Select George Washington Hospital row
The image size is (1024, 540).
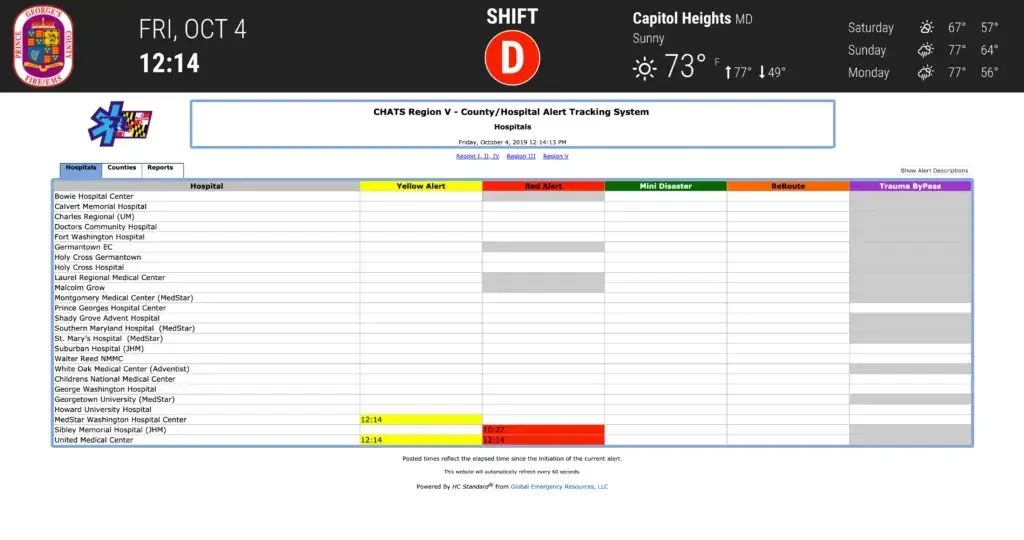[512, 389]
